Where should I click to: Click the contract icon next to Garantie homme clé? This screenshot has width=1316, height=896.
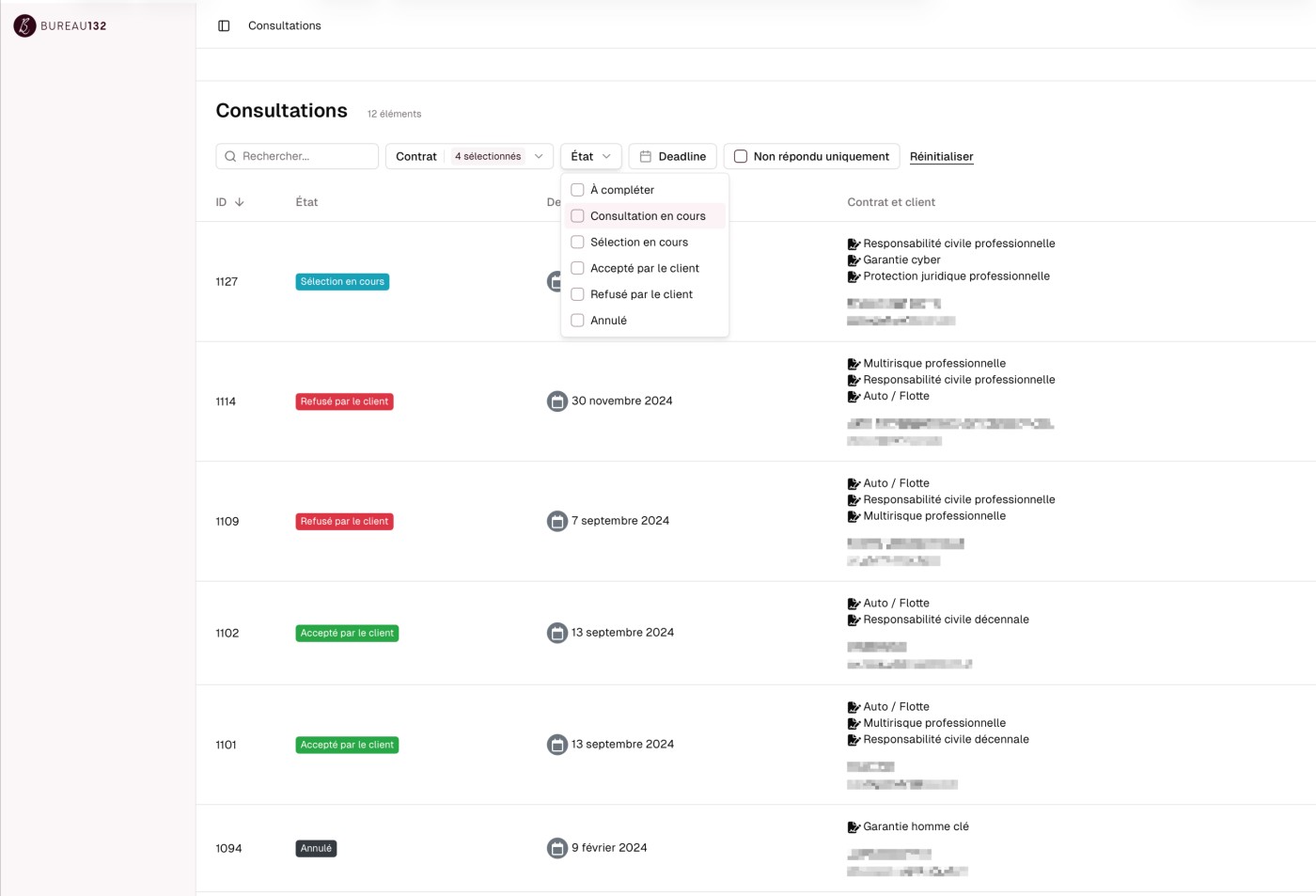854,826
